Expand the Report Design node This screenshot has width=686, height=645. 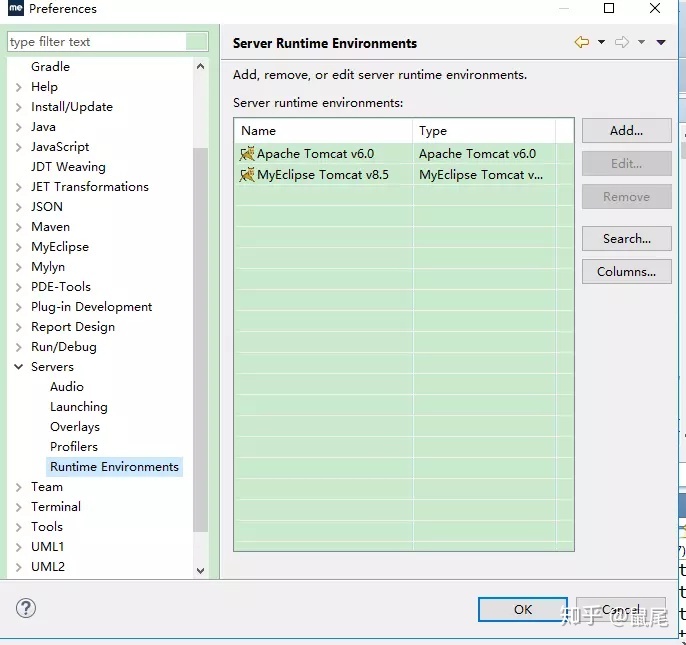(18, 327)
